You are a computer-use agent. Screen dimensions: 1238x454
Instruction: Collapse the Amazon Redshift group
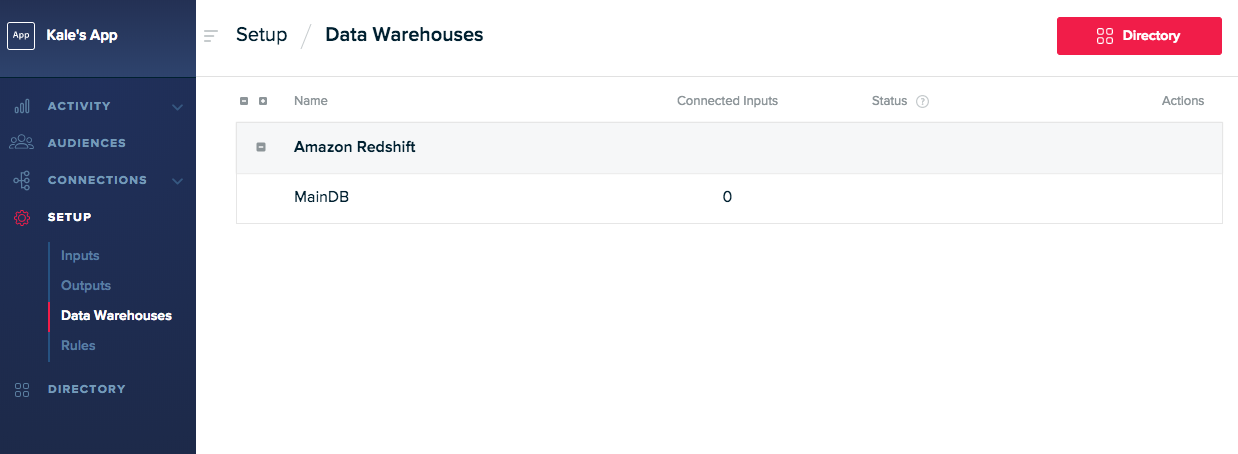(261, 147)
